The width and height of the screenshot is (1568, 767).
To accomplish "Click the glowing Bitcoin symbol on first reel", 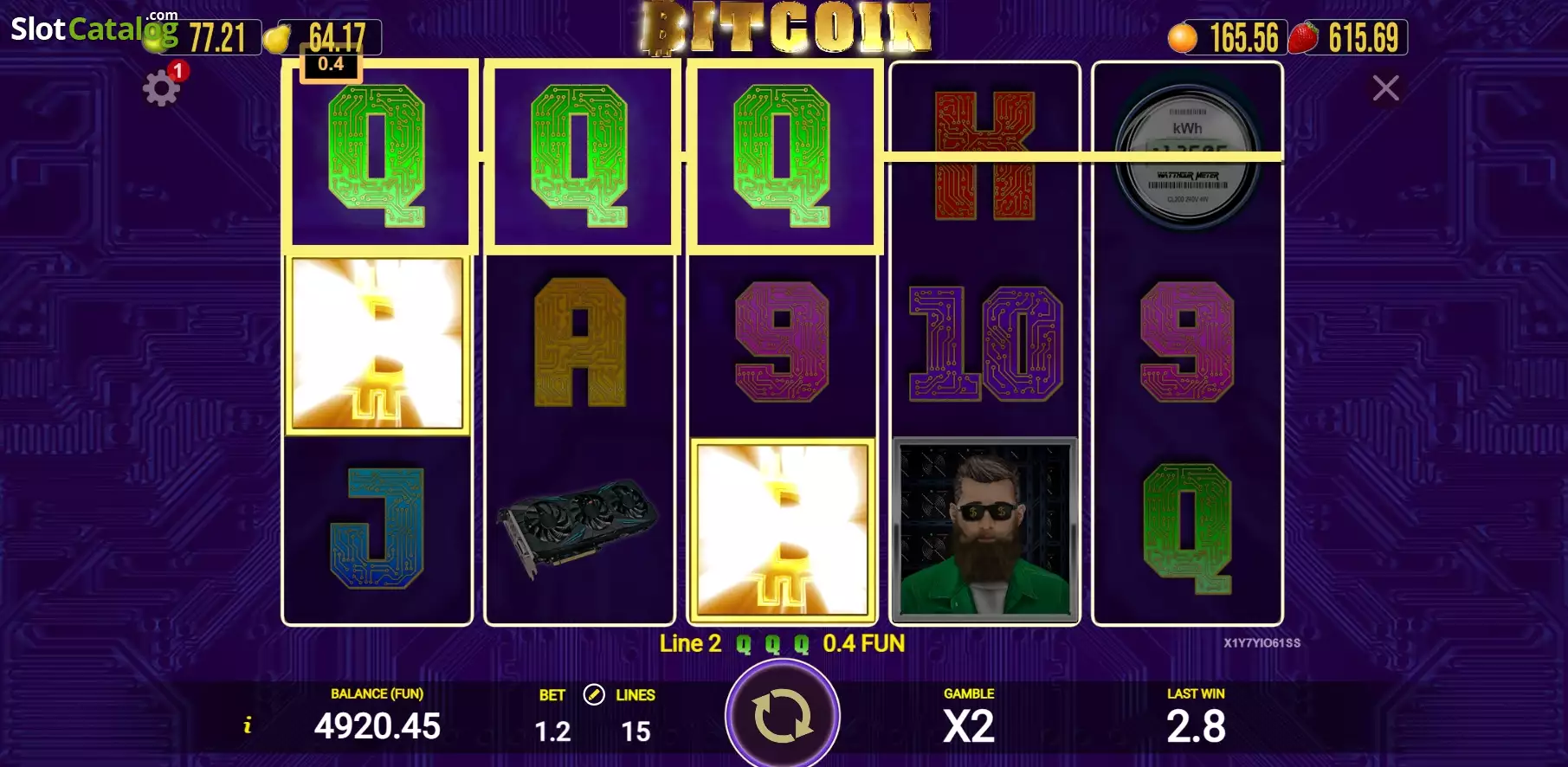I will (x=377, y=344).
